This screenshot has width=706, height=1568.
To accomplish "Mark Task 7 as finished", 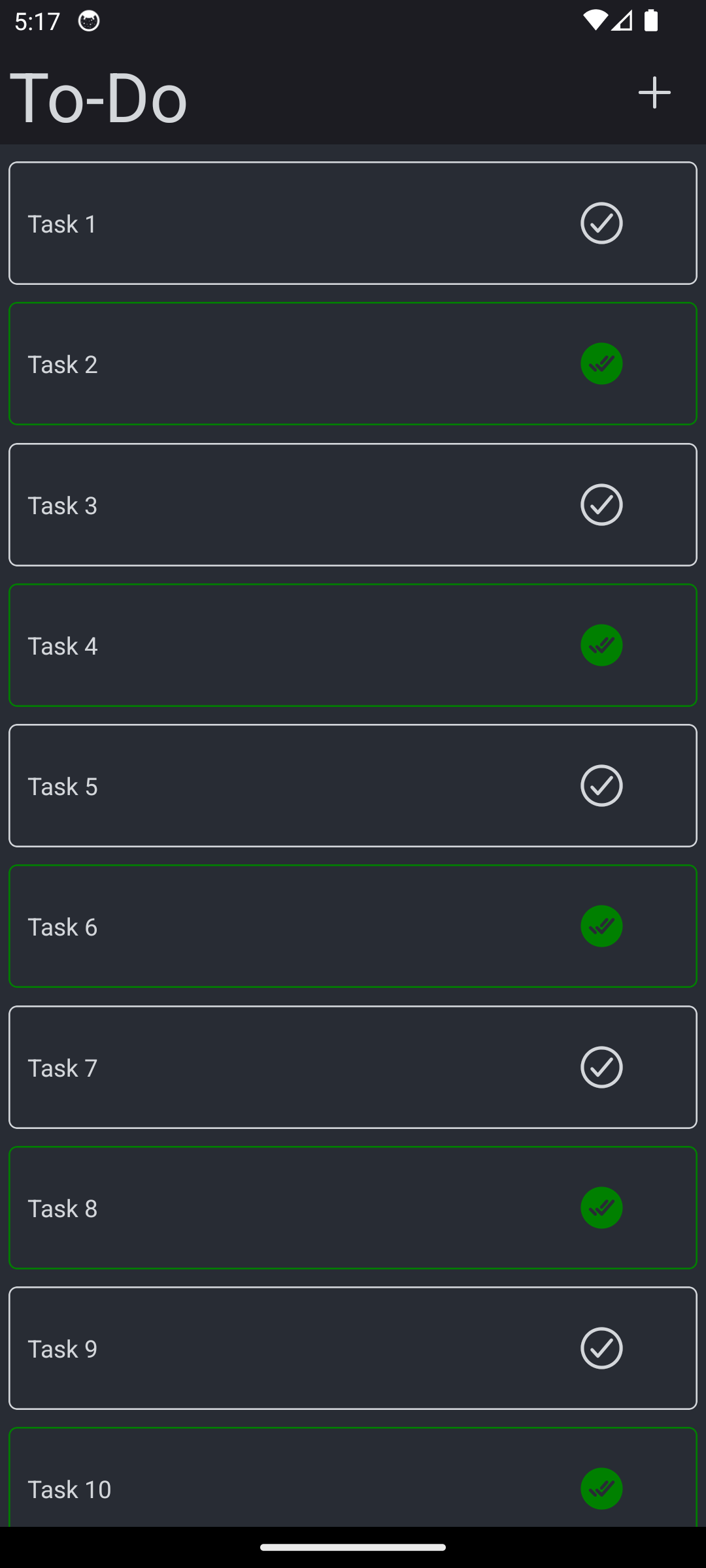I will click(601, 1067).
